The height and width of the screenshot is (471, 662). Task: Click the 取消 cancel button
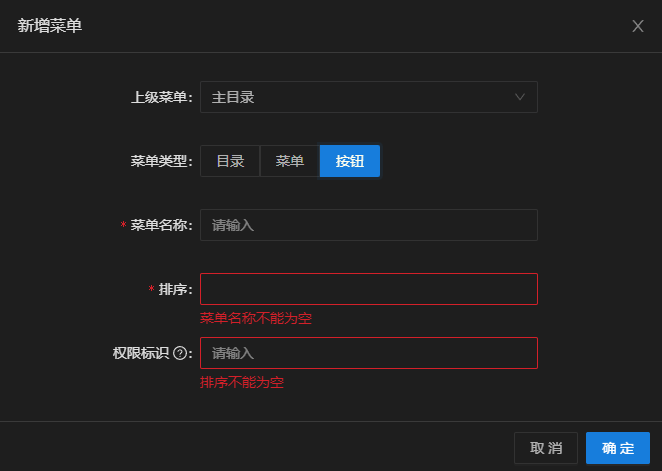pos(545,448)
